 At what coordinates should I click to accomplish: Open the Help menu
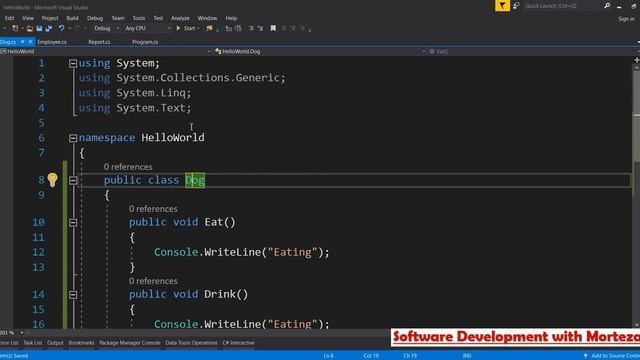coord(231,18)
